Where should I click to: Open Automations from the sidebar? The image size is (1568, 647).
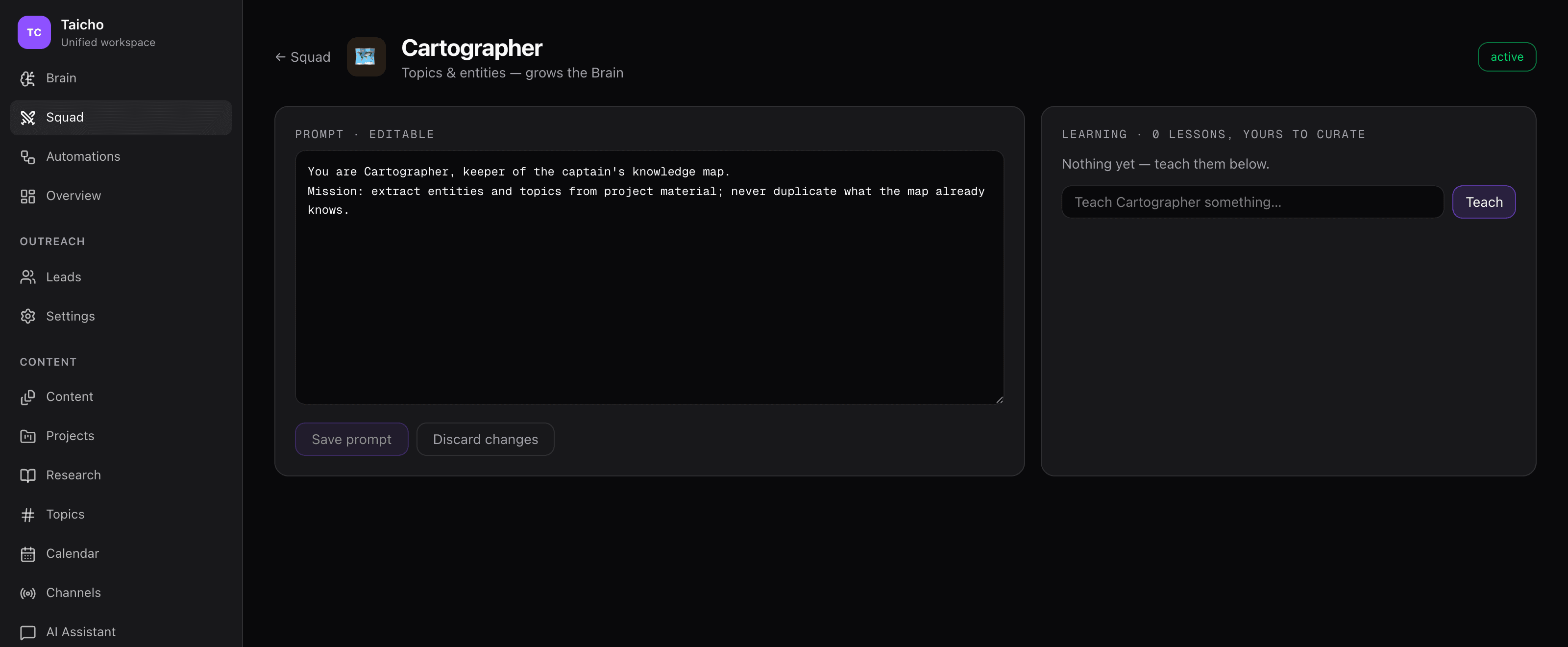pyautogui.click(x=121, y=156)
